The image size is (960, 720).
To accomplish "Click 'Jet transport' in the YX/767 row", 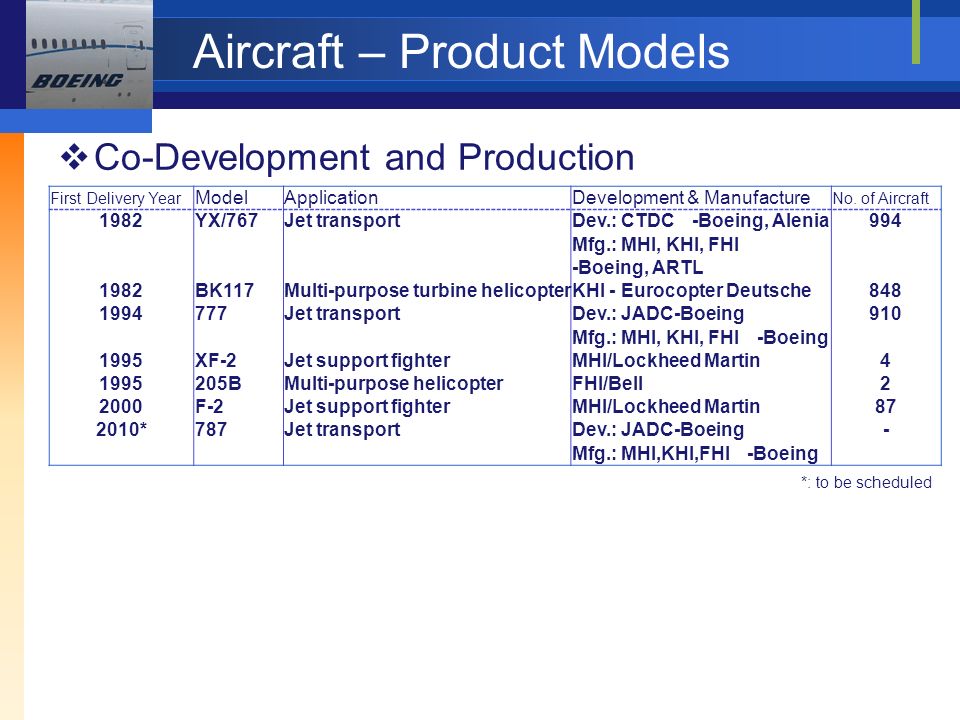I will [x=342, y=220].
